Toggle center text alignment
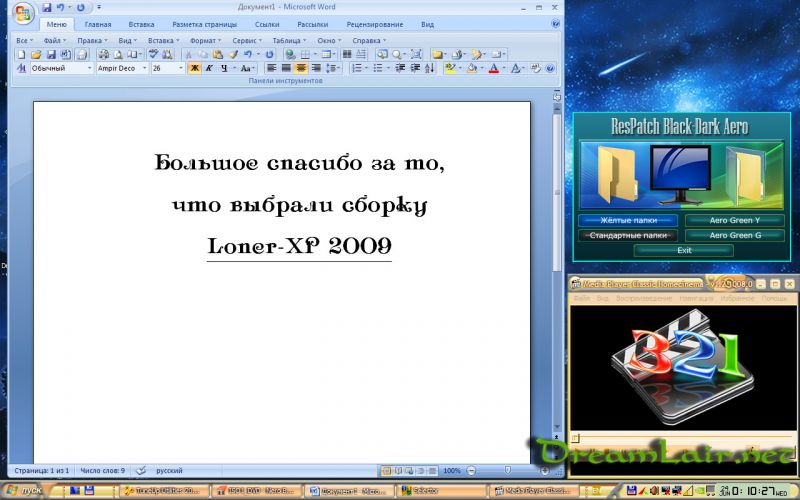The image size is (800, 500). coord(301,68)
